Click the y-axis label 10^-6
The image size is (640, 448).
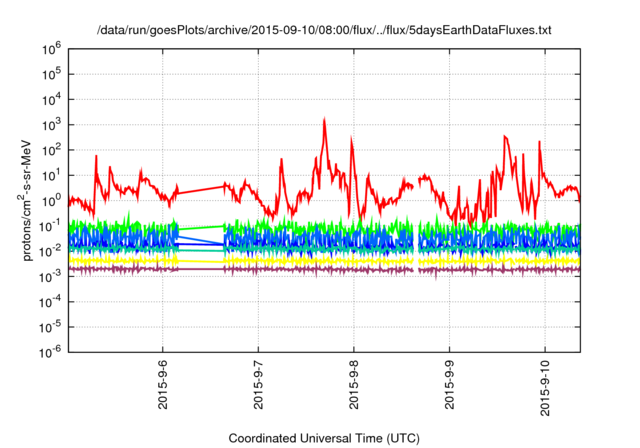click(x=50, y=352)
